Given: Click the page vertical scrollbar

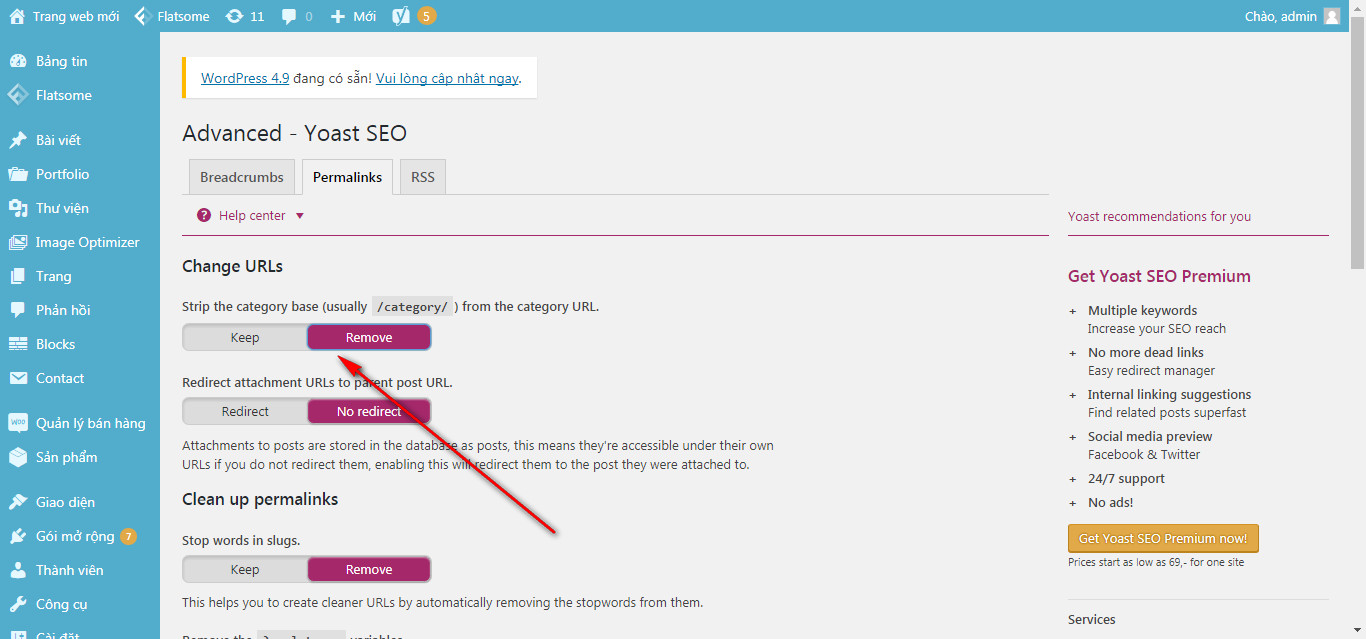Looking at the screenshot, I should click(x=1357, y=150).
